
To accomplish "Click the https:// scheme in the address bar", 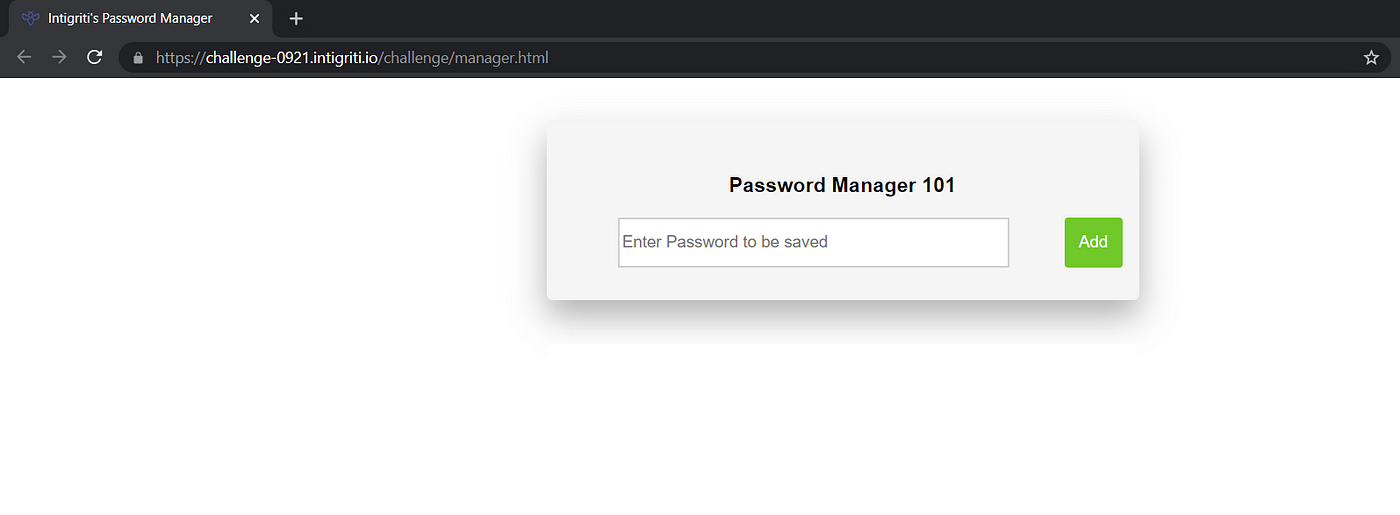I will (x=181, y=58).
